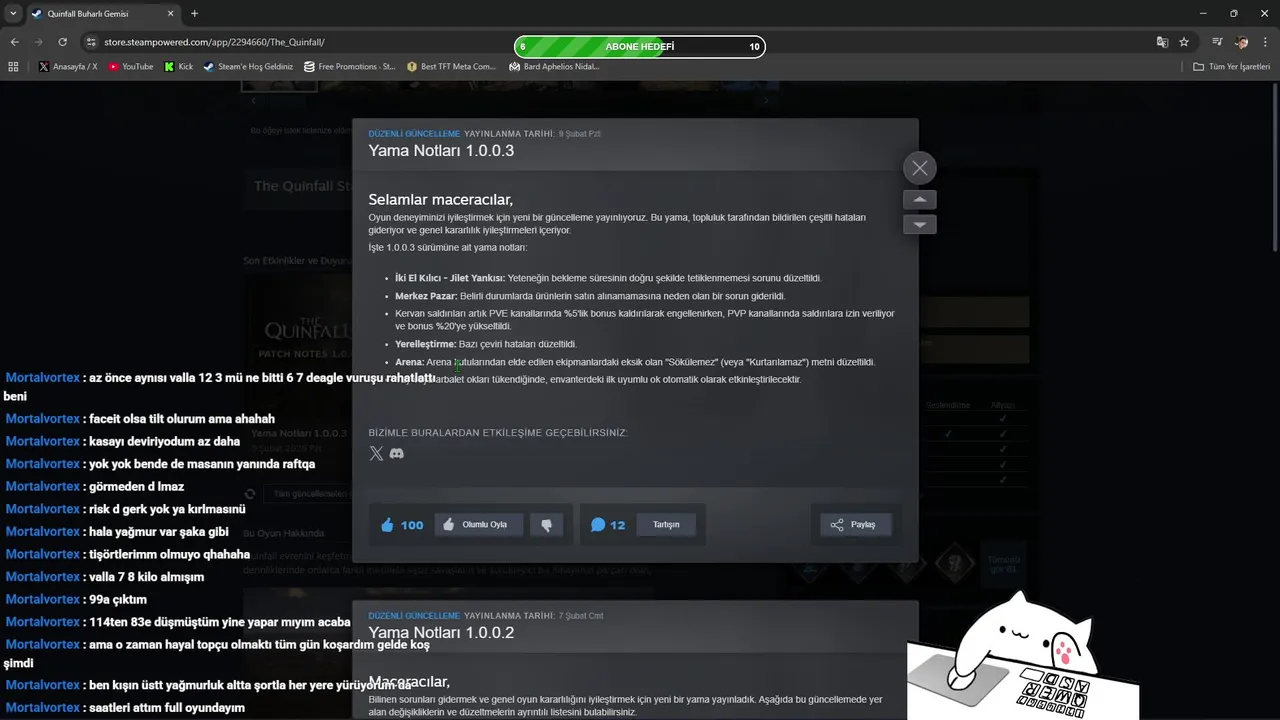The width and height of the screenshot is (1280, 720).
Task: Click the Paylaş share button
Action: [x=855, y=525]
